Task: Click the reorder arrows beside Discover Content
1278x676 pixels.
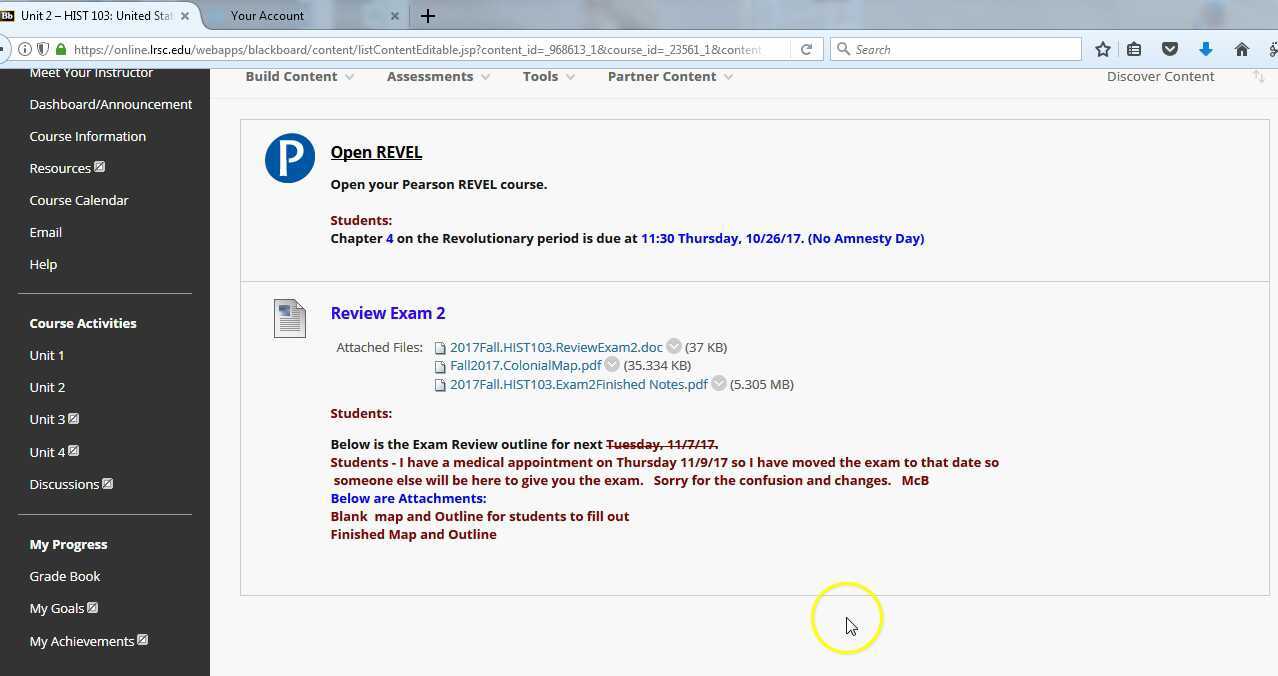Action: coord(1258,76)
